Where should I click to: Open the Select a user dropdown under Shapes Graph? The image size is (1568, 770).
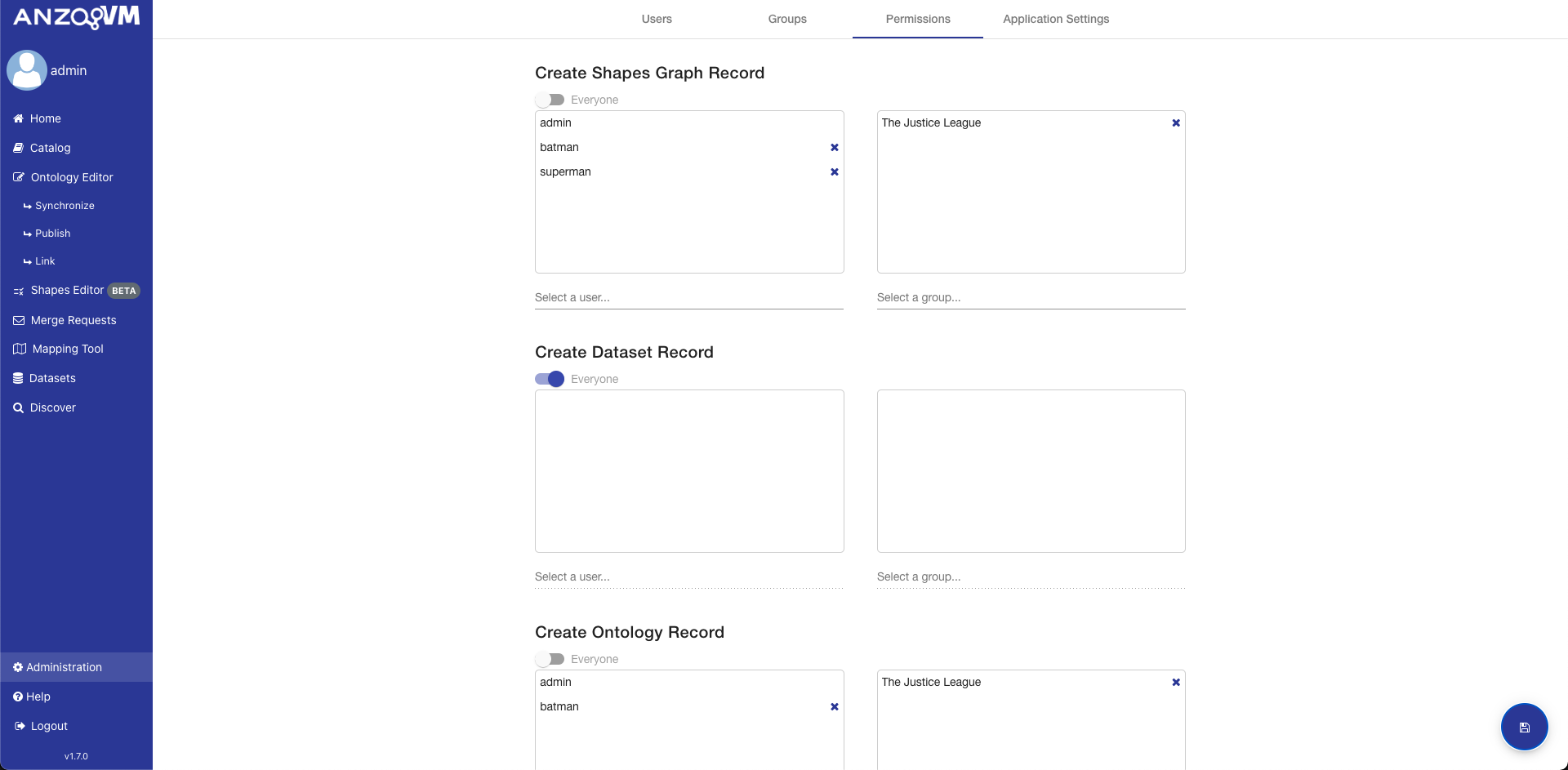pyautogui.click(x=688, y=297)
